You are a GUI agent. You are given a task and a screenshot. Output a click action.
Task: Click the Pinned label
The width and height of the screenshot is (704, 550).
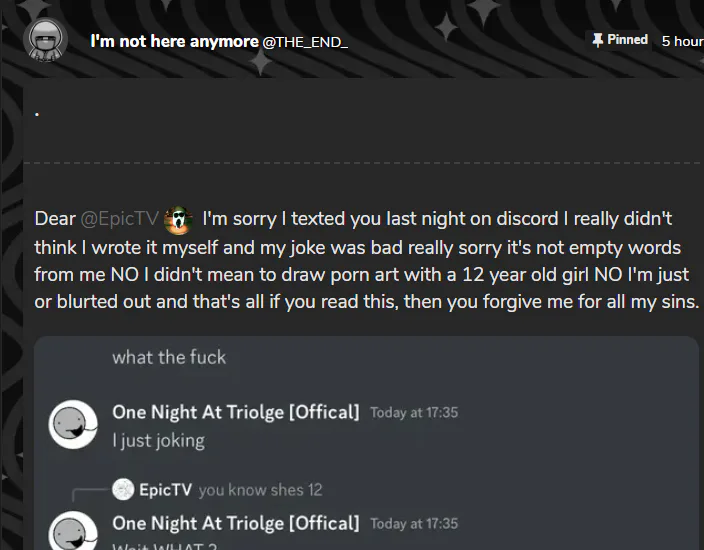[627, 40]
